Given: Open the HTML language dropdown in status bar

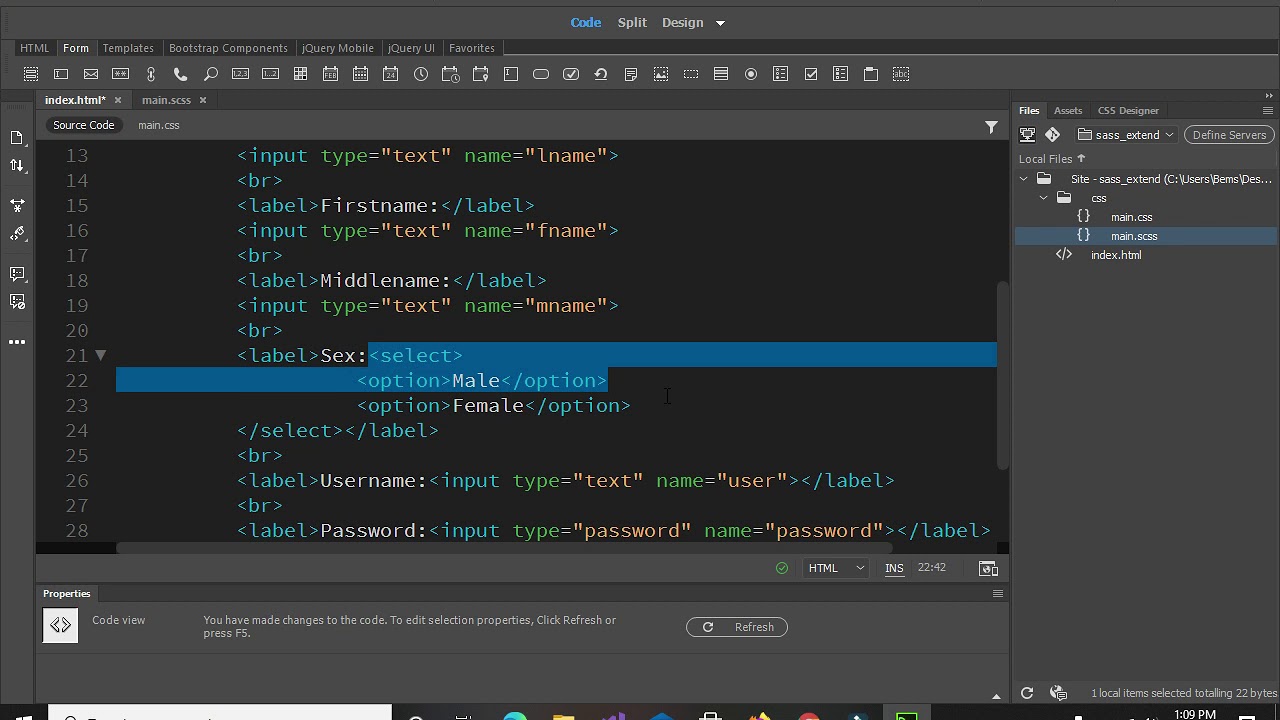Looking at the screenshot, I should pos(836,568).
